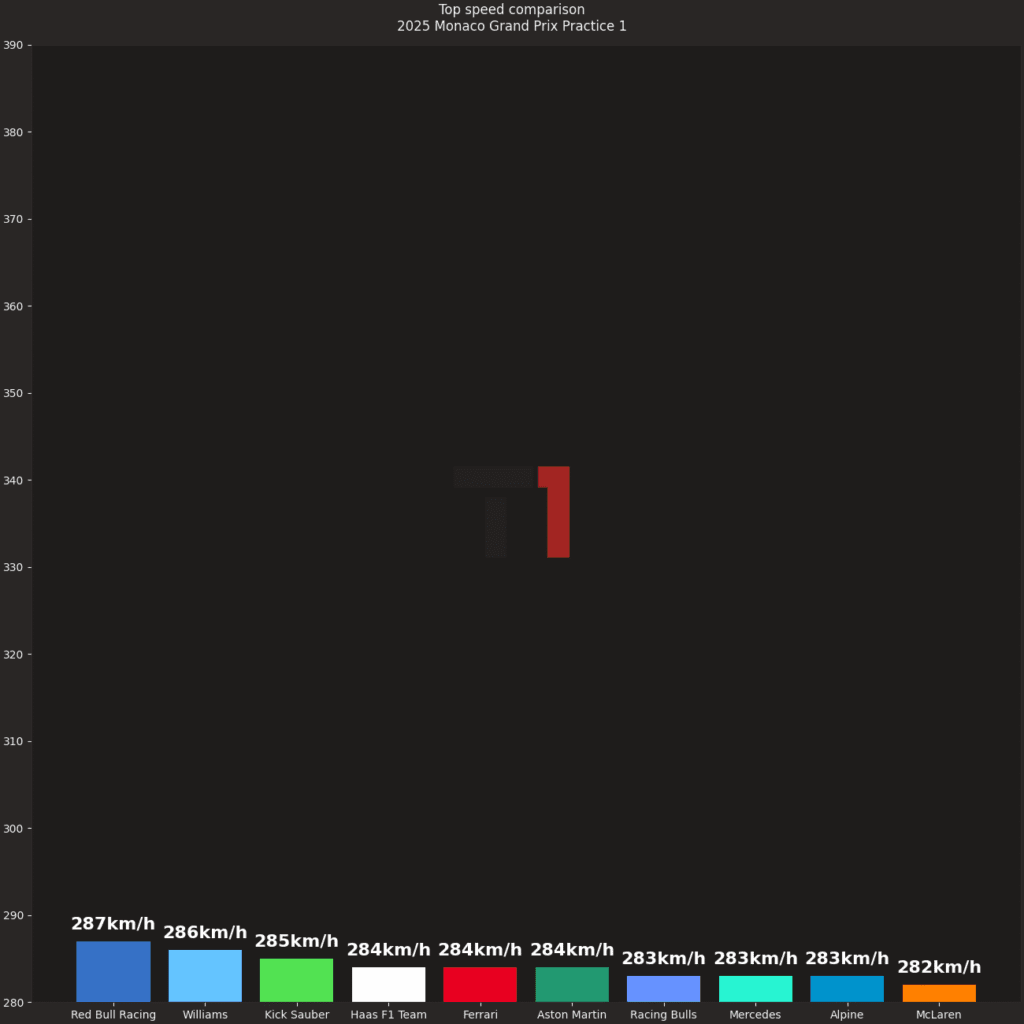The image size is (1024, 1024).
Task: Click the 290 y-axis tick label
Action: click(13, 916)
